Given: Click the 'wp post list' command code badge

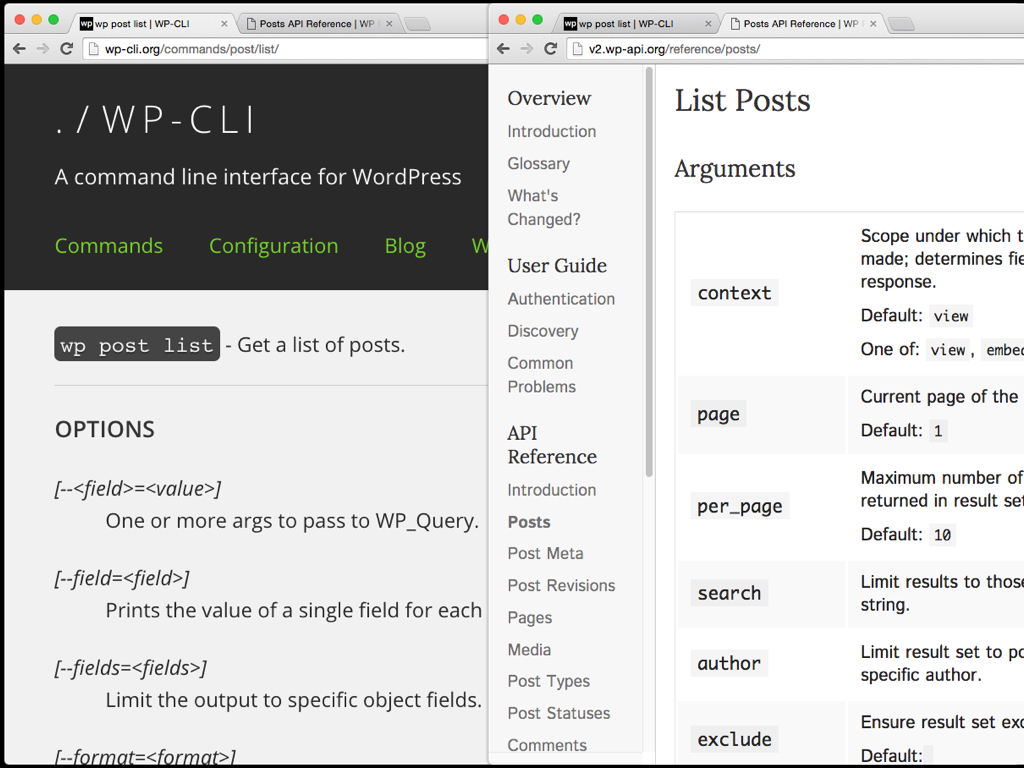Looking at the screenshot, I should pos(137,344).
